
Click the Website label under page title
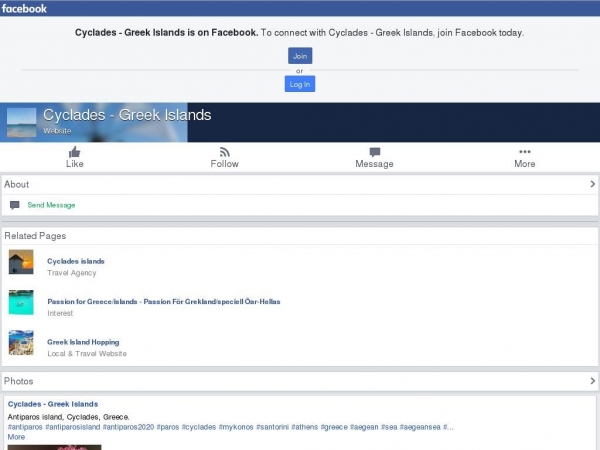(57, 131)
